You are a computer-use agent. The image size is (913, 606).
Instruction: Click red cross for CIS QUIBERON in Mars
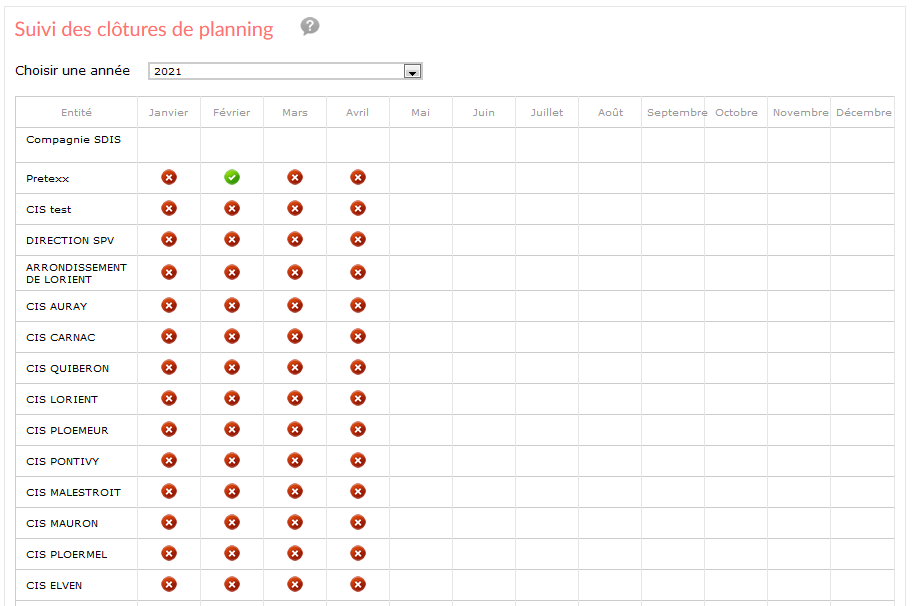(x=295, y=367)
